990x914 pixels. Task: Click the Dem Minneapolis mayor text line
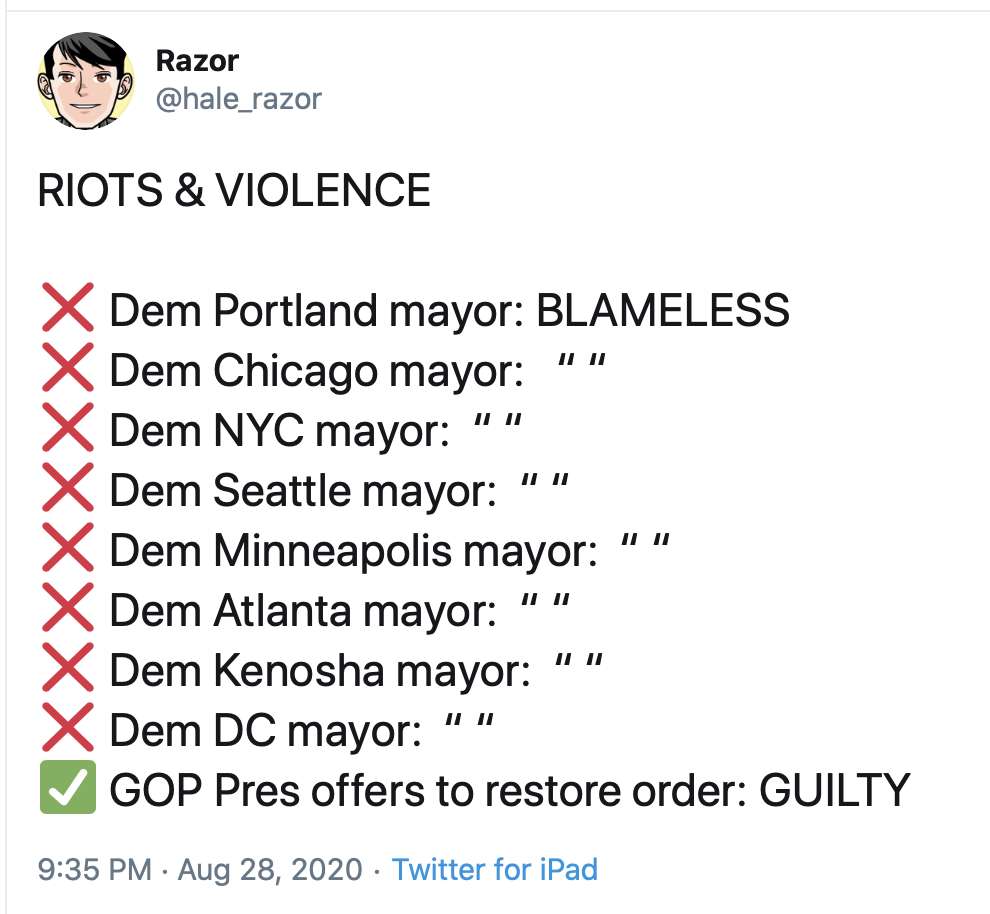coord(389,550)
